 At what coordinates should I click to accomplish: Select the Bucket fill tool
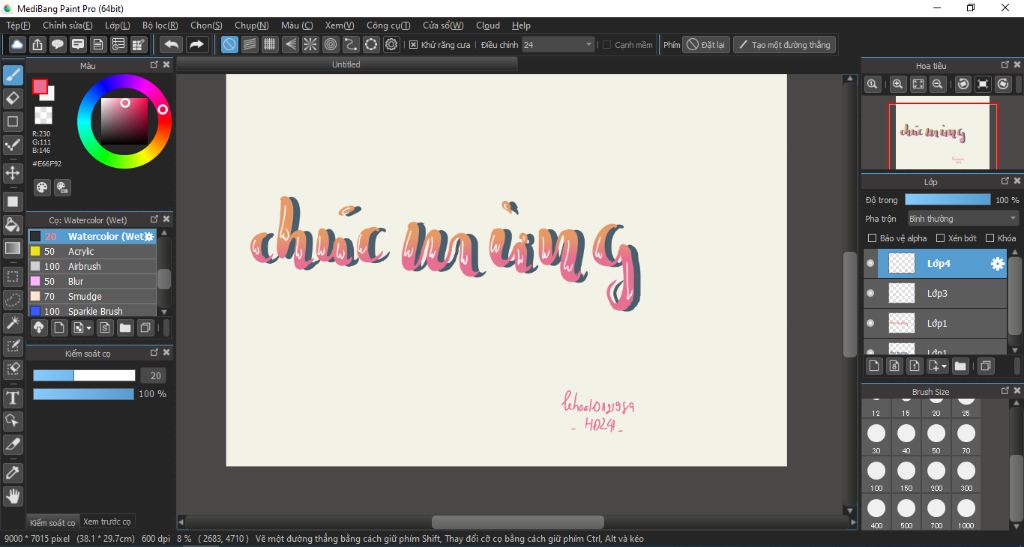coord(12,225)
